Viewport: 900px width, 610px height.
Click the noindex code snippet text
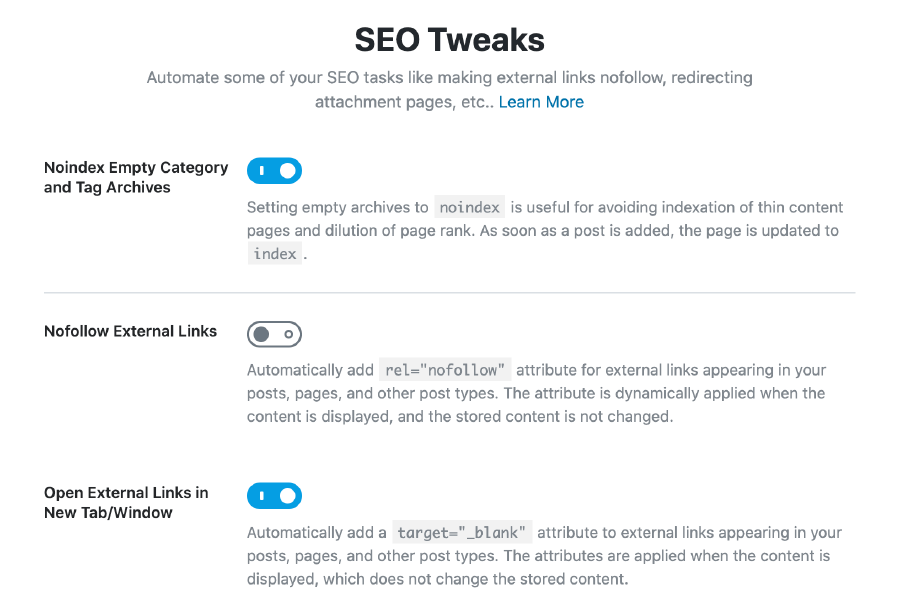pyautogui.click(x=469, y=207)
